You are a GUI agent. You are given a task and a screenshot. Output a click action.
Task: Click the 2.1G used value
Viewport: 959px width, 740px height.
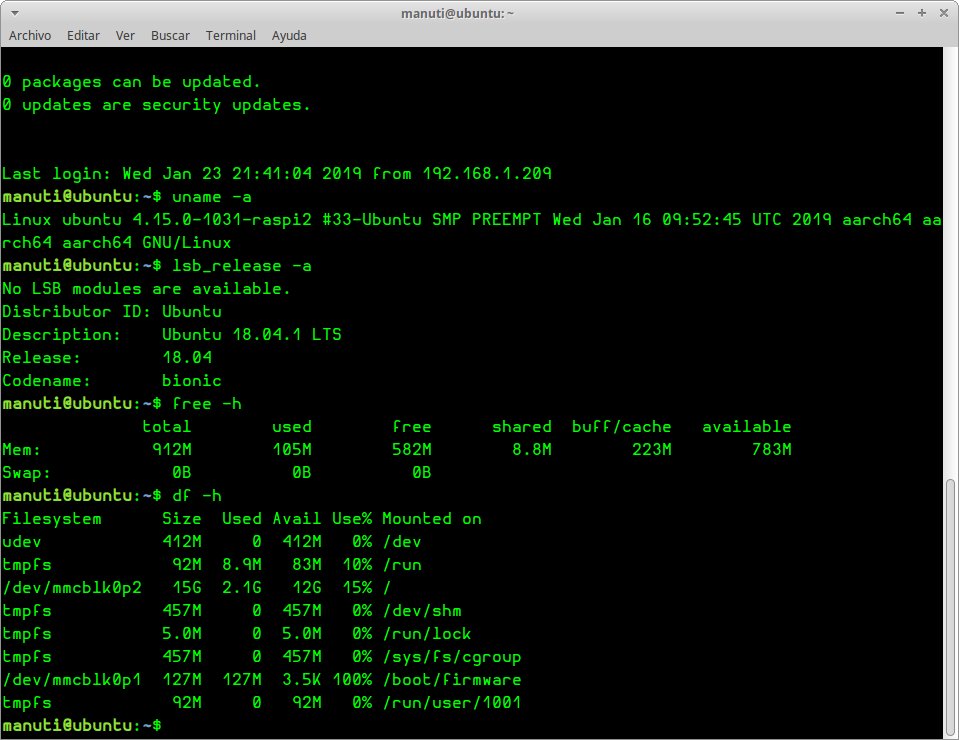pyautogui.click(x=242, y=588)
